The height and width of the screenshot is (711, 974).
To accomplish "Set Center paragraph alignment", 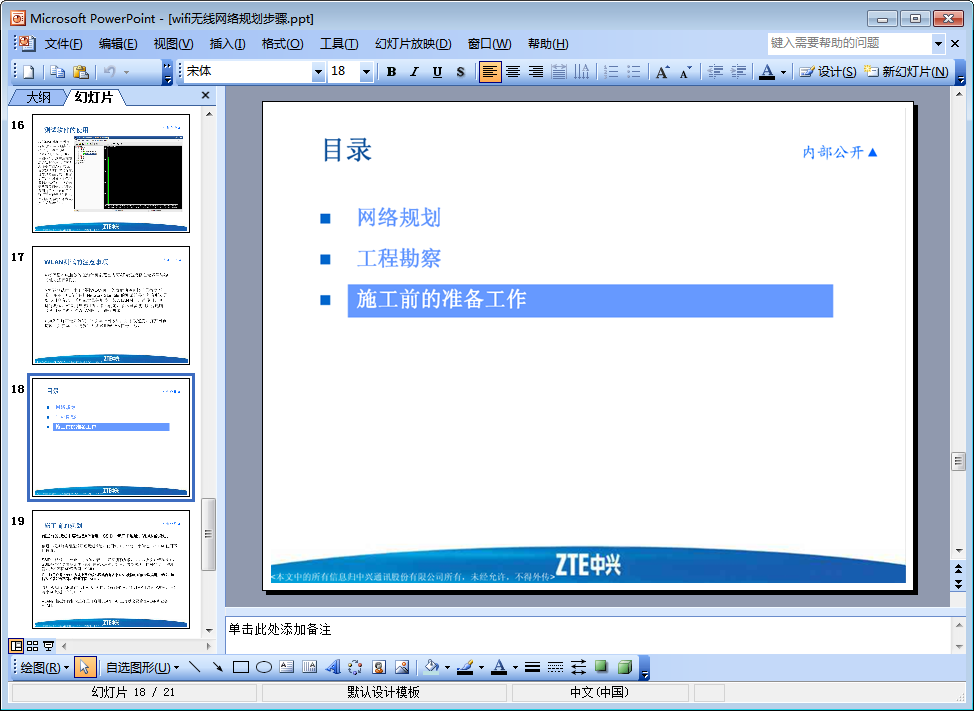I will tap(513, 72).
